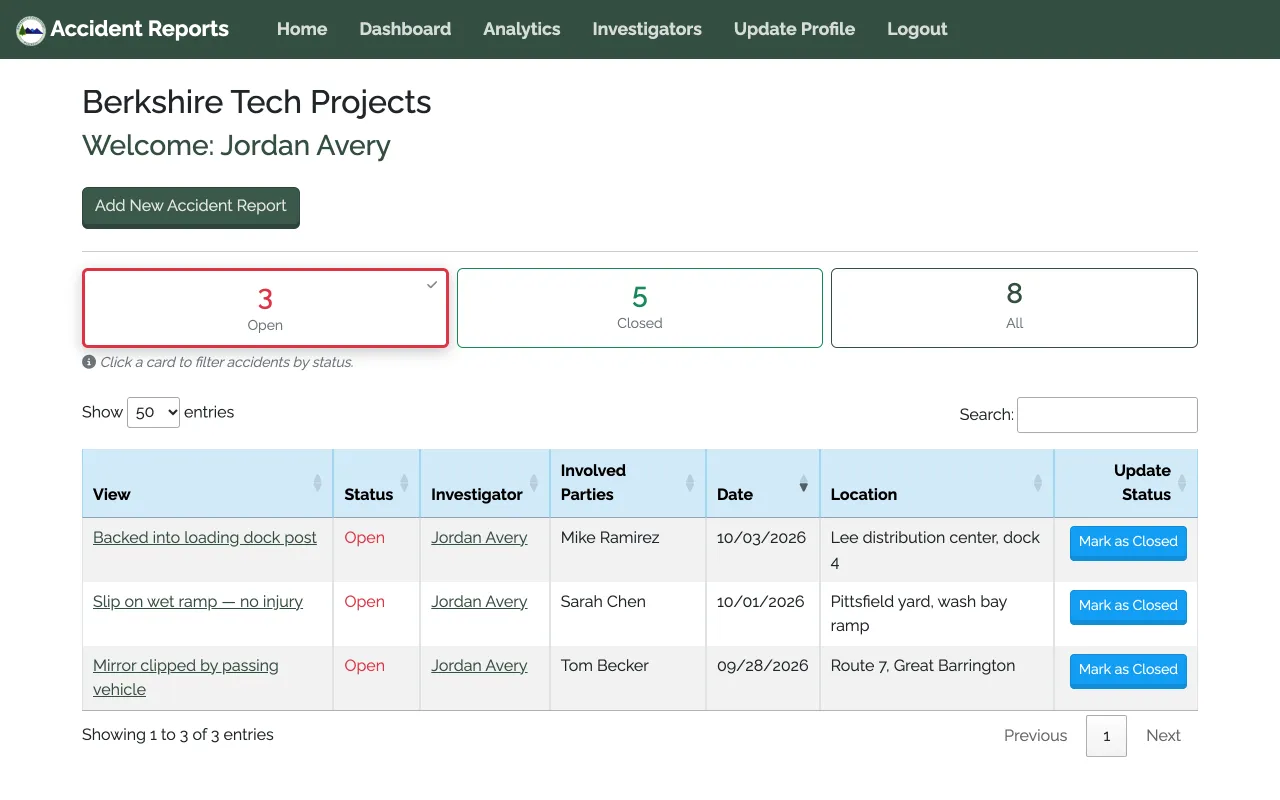Click 'Mike Ramirez' involved party cell
1280x800 pixels.
tap(610, 537)
